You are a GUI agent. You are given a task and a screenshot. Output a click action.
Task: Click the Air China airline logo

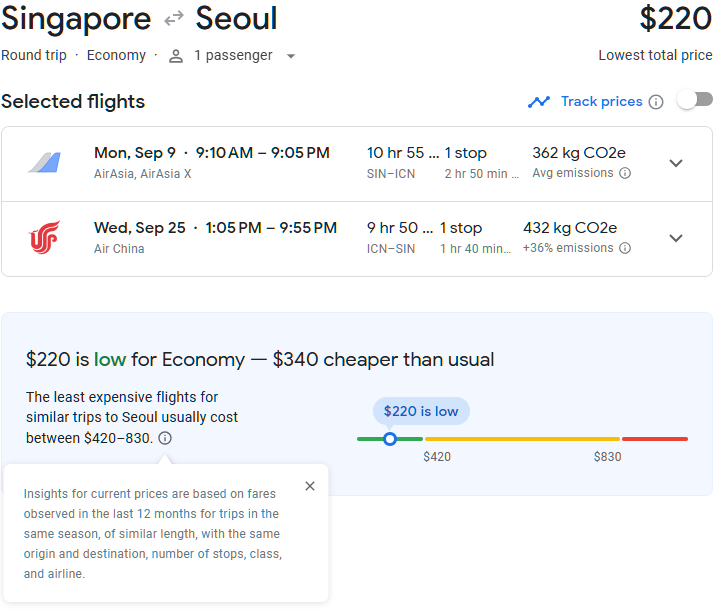pos(44,238)
